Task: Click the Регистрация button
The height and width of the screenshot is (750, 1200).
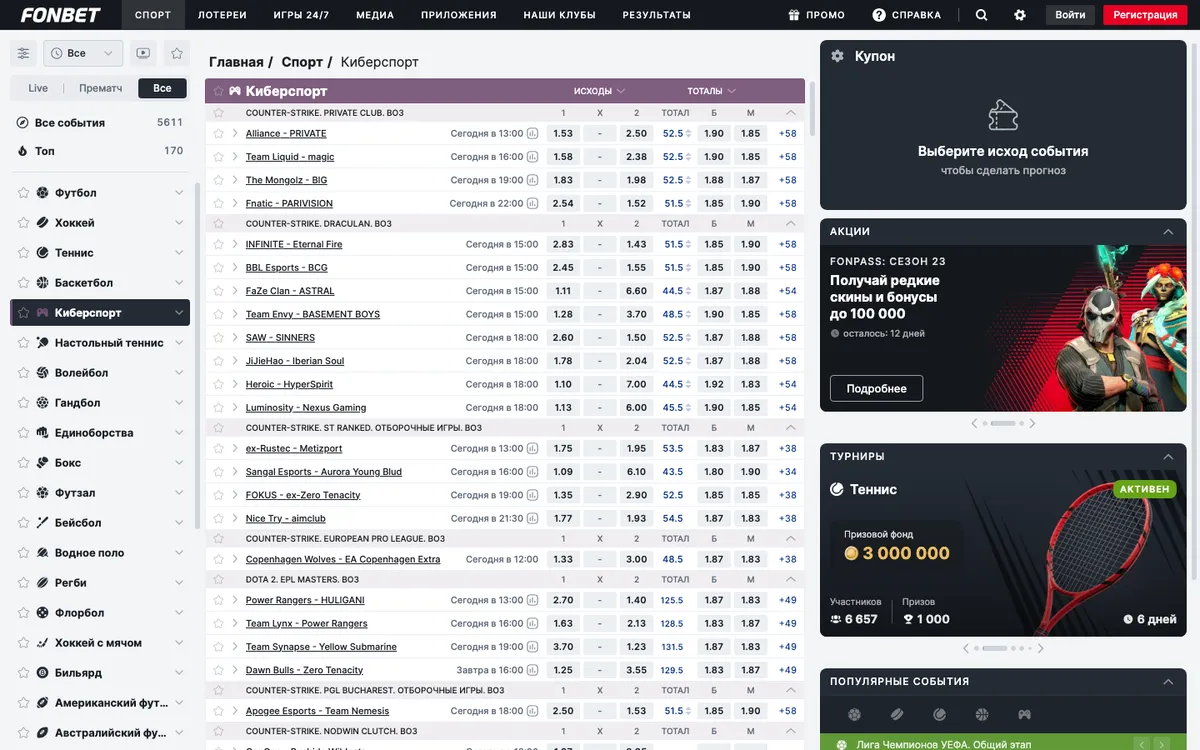Action: [1145, 15]
